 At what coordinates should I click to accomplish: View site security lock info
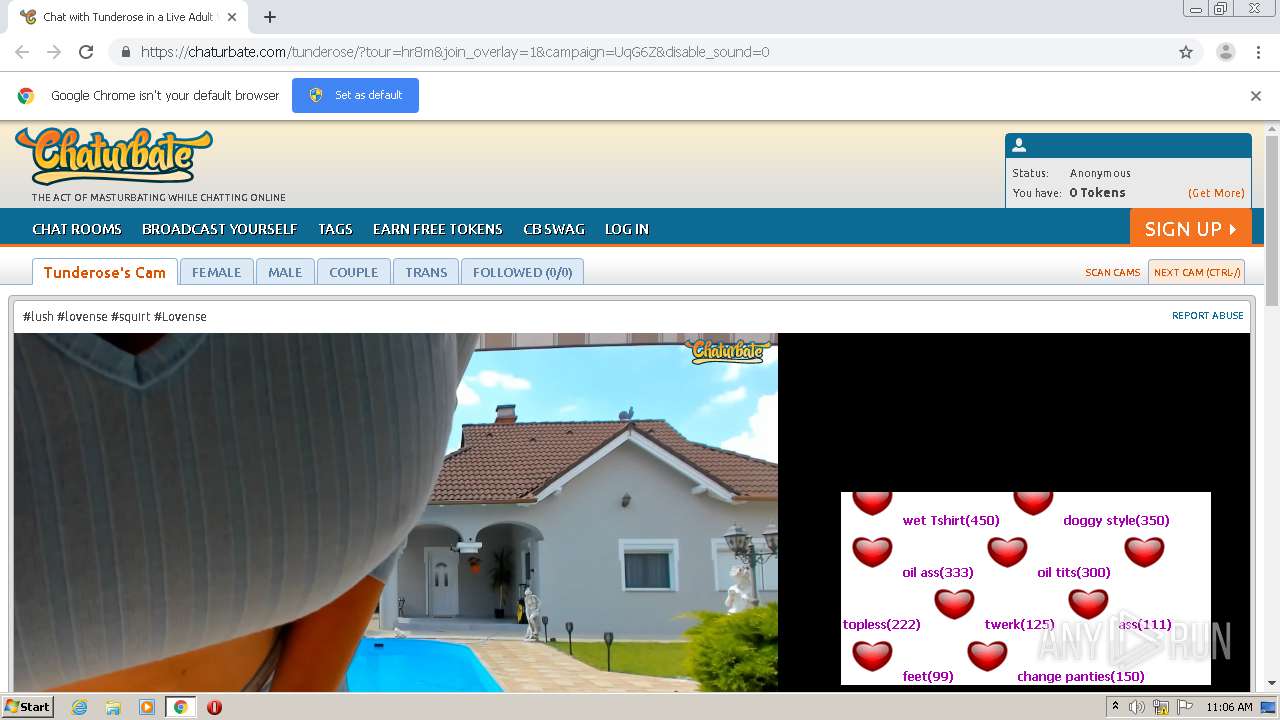coord(125,52)
